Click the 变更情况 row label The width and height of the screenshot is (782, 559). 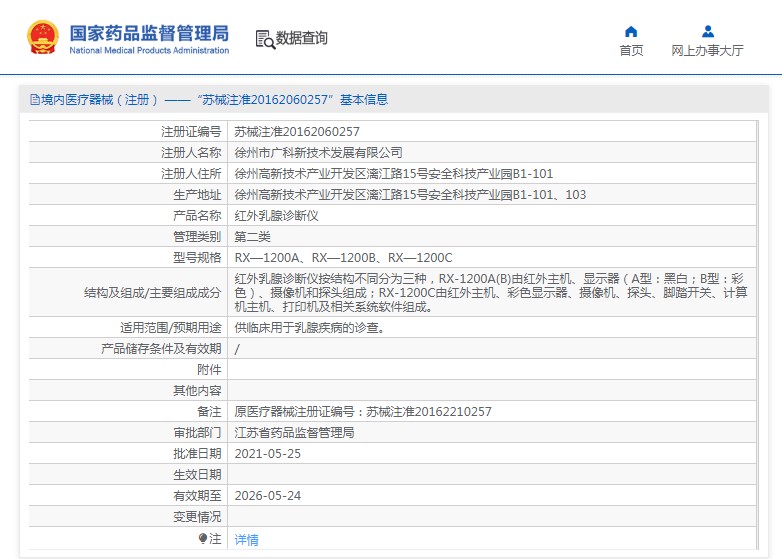point(197,517)
